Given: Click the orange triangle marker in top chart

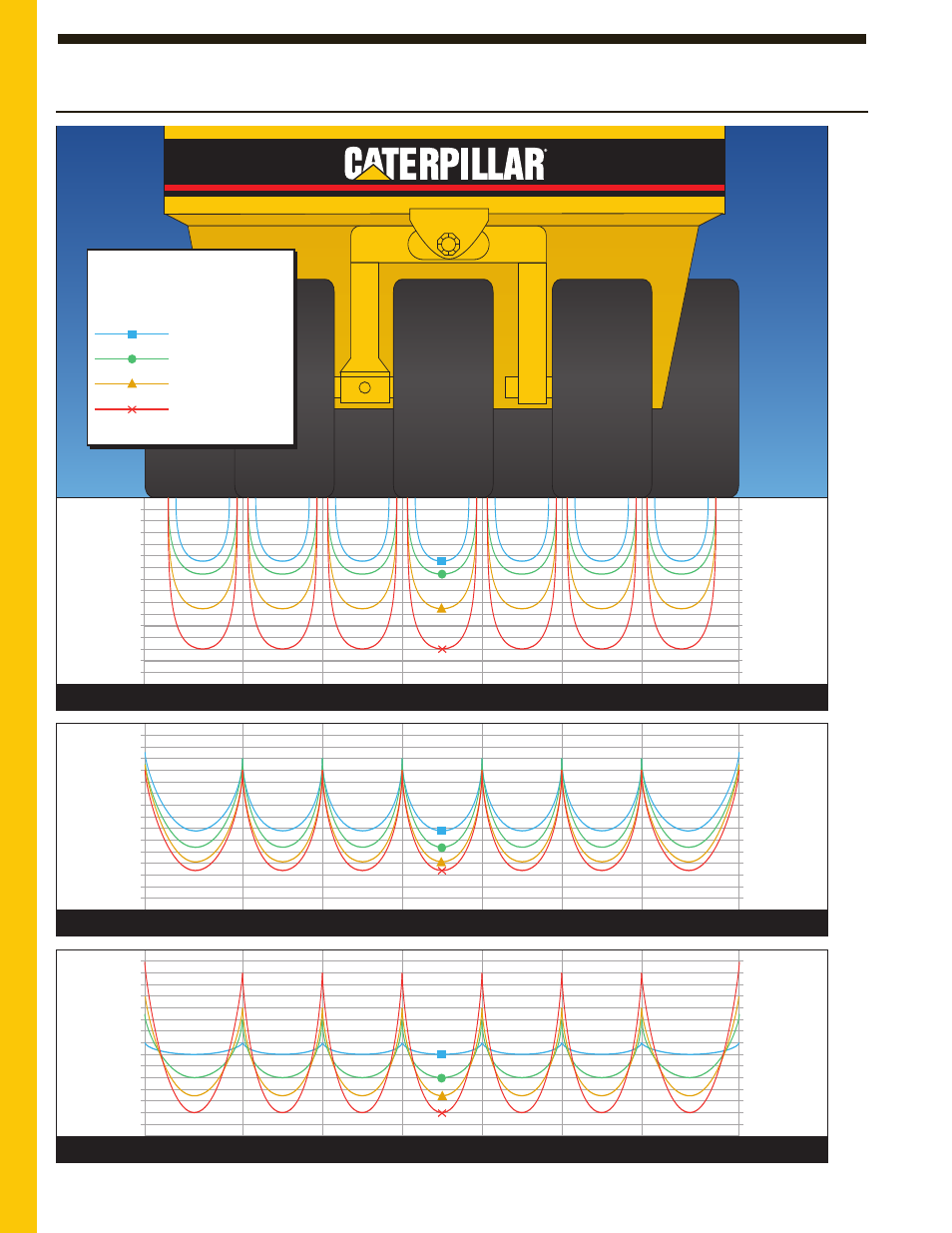Looking at the screenshot, I should click(x=442, y=607).
